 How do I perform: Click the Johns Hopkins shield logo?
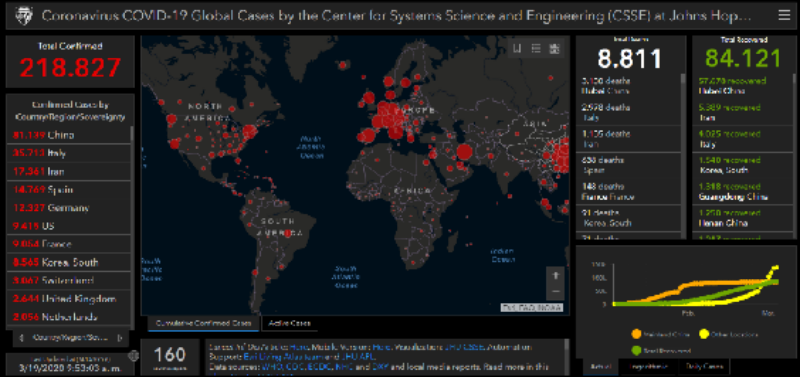coord(23,15)
